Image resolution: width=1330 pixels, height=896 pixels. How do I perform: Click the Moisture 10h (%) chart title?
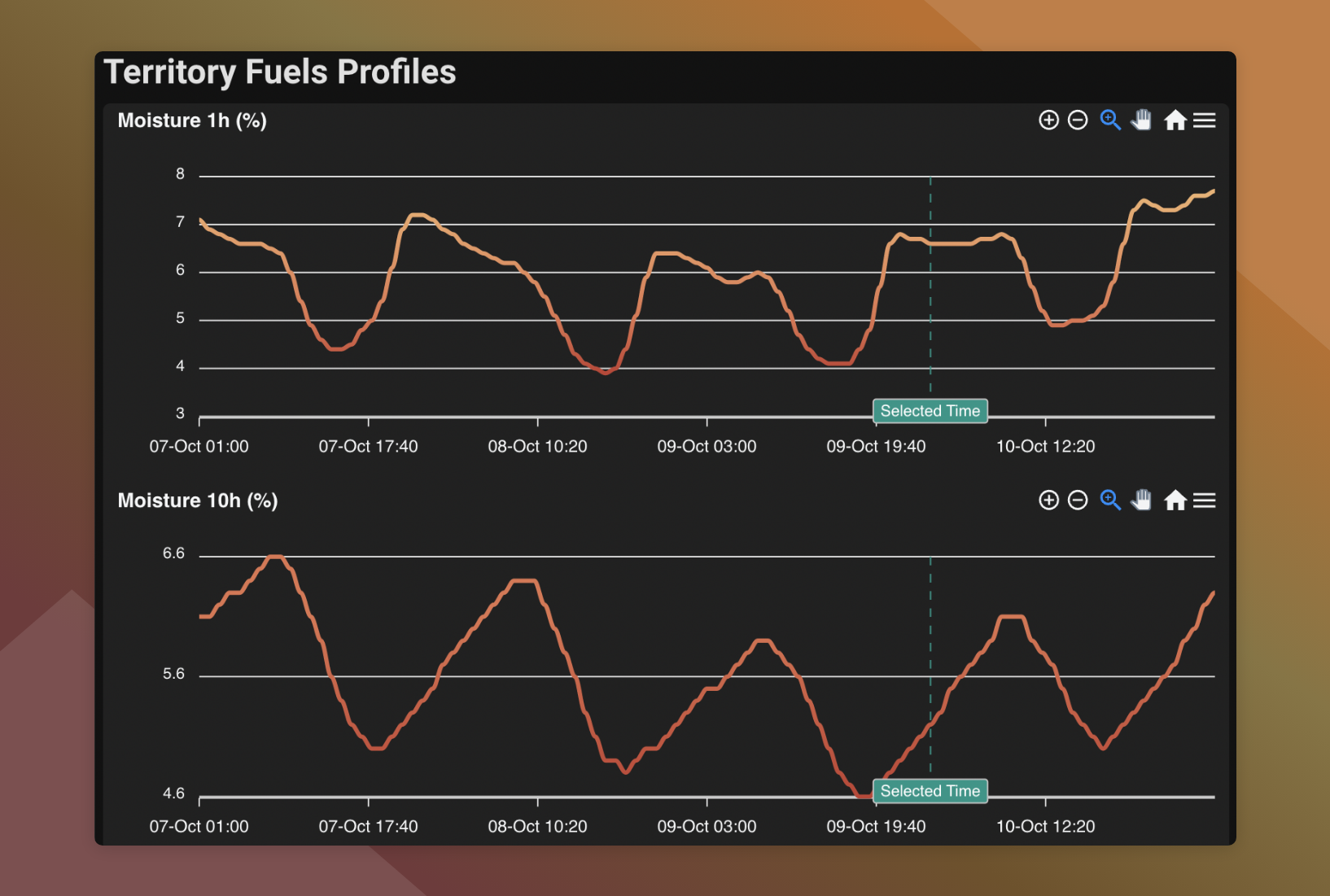[197, 500]
